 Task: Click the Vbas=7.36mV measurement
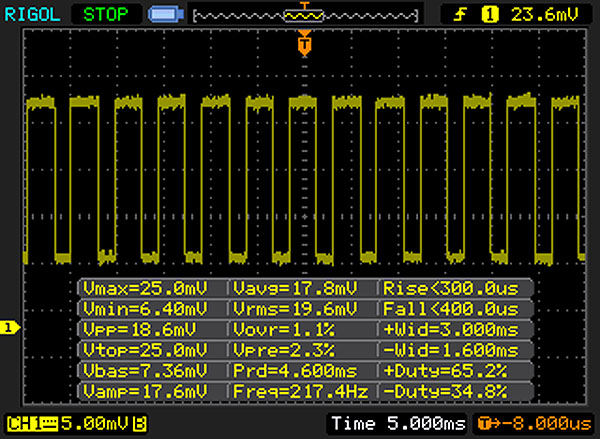(145, 371)
